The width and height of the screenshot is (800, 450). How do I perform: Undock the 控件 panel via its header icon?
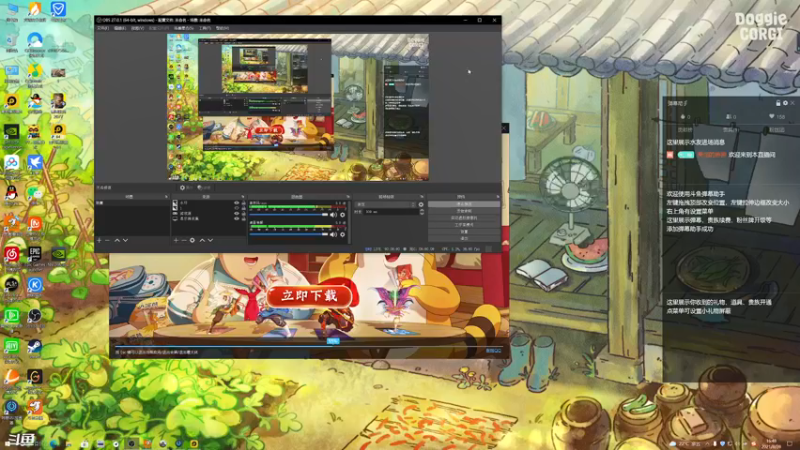point(497,197)
